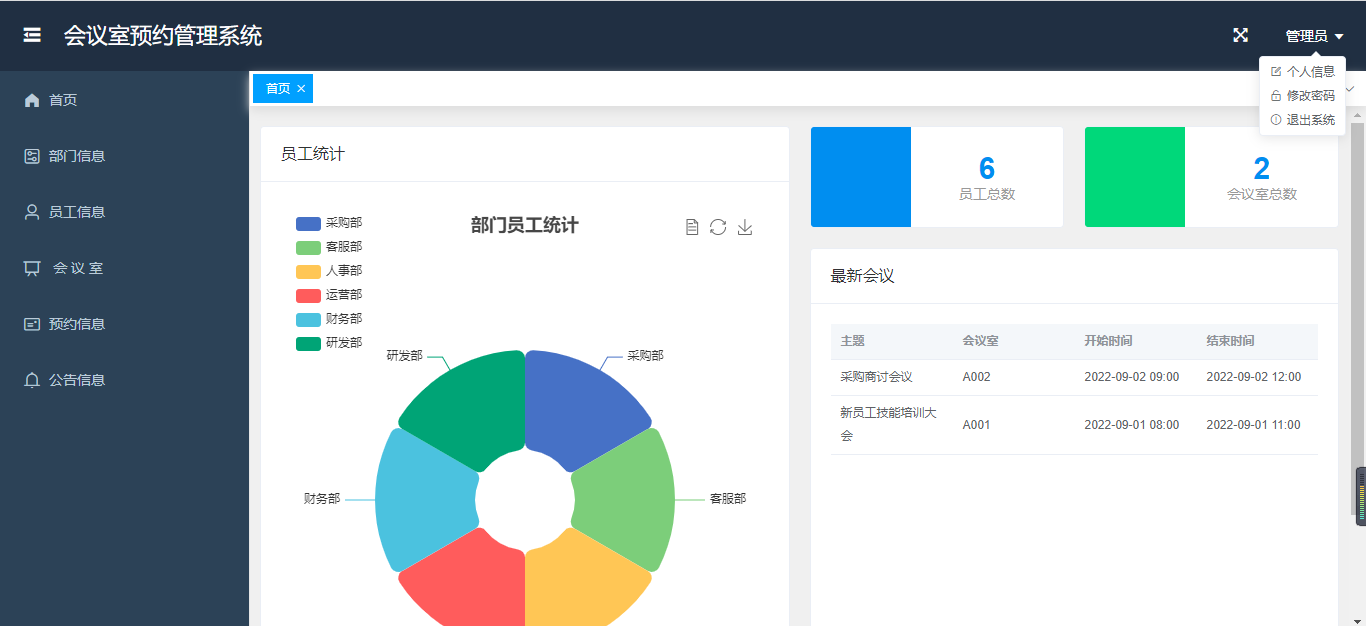Hide 研发部 series via legend

click(329, 343)
